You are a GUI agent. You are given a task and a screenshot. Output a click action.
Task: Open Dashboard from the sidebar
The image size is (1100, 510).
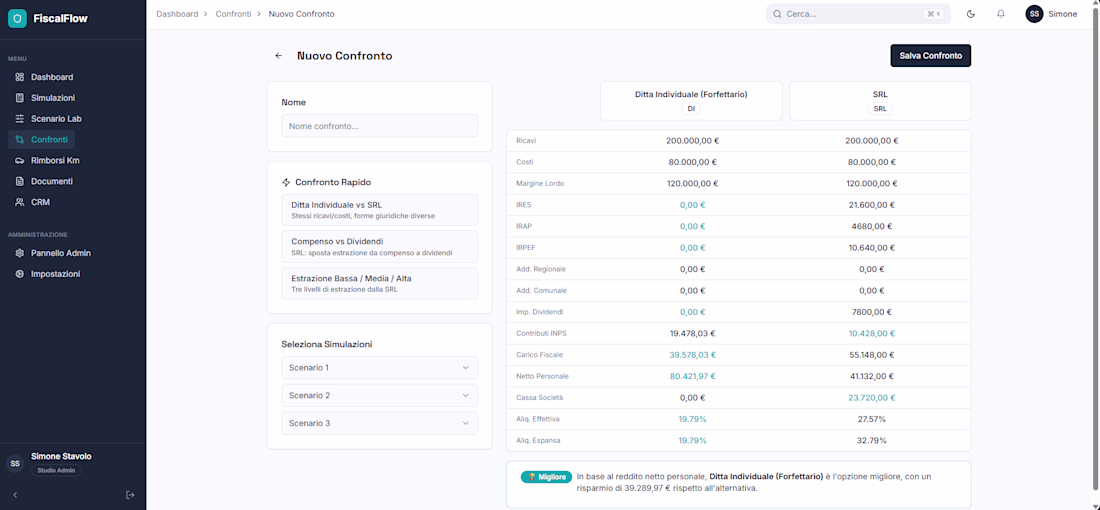51,77
